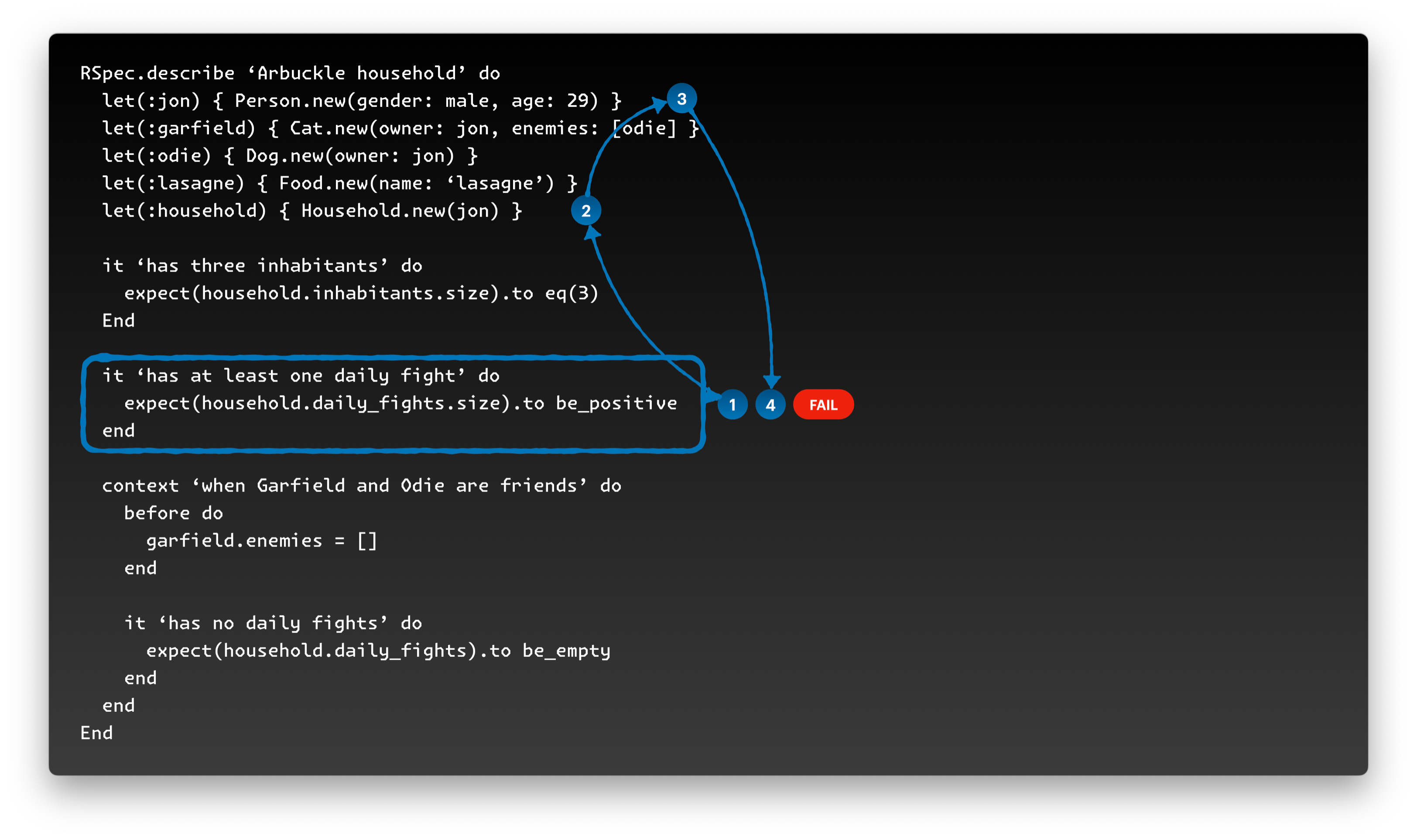Click the blue circle numbered 2
This screenshot has height=840, width=1417.
[586, 211]
